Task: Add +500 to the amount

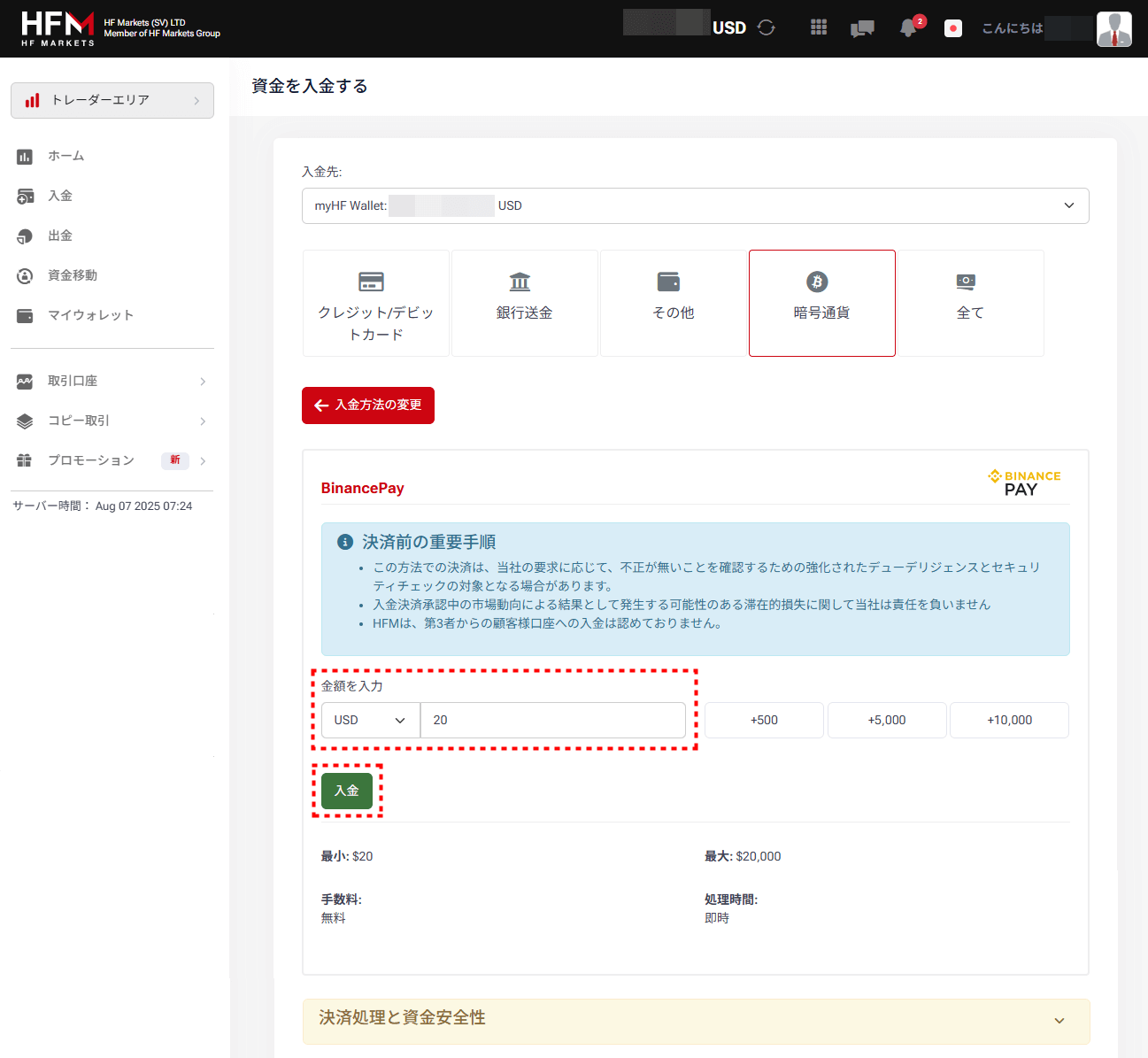Action: (765, 720)
